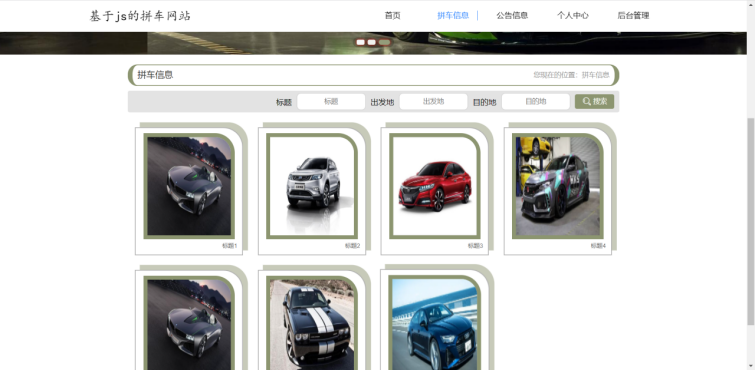755x371 pixels.
Task: Go to 公告信息 page
Action: (x=512, y=15)
